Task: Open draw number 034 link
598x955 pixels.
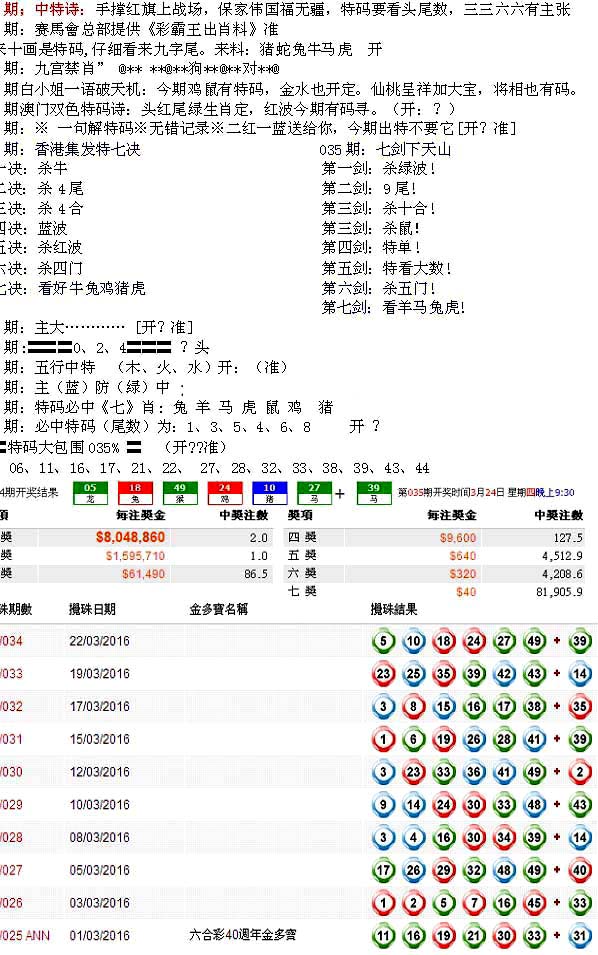Action: pyautogui.click(x=12, y=641)
